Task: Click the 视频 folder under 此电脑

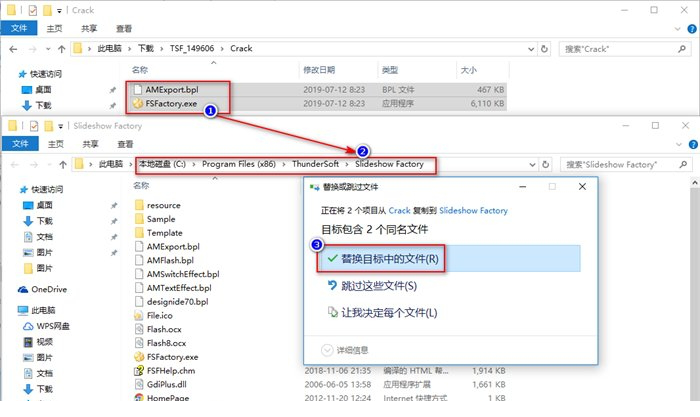Action: pyautogui.click(x=45, y=341)
